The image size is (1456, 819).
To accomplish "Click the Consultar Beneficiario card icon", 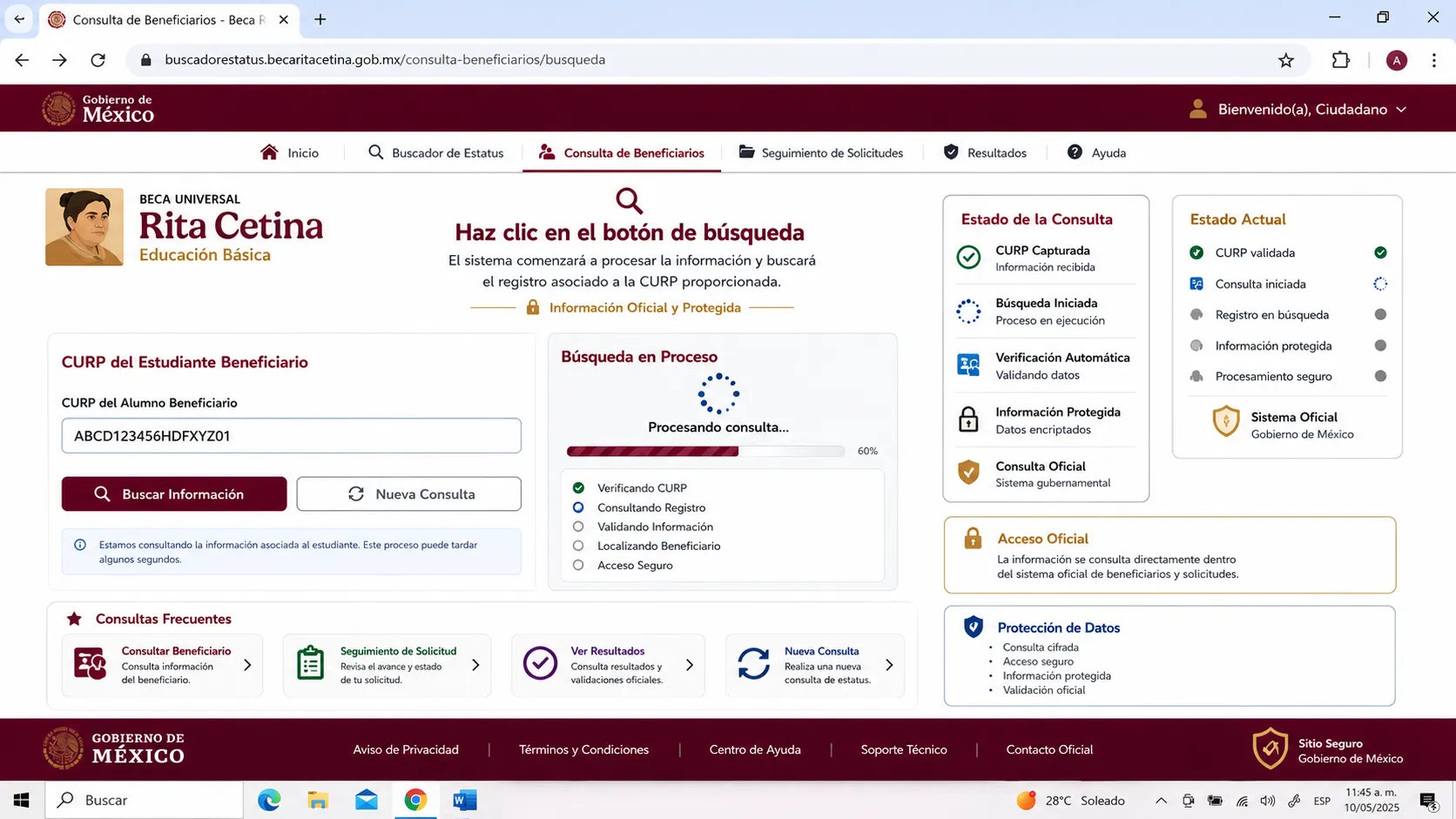I will tap(91, 664).
